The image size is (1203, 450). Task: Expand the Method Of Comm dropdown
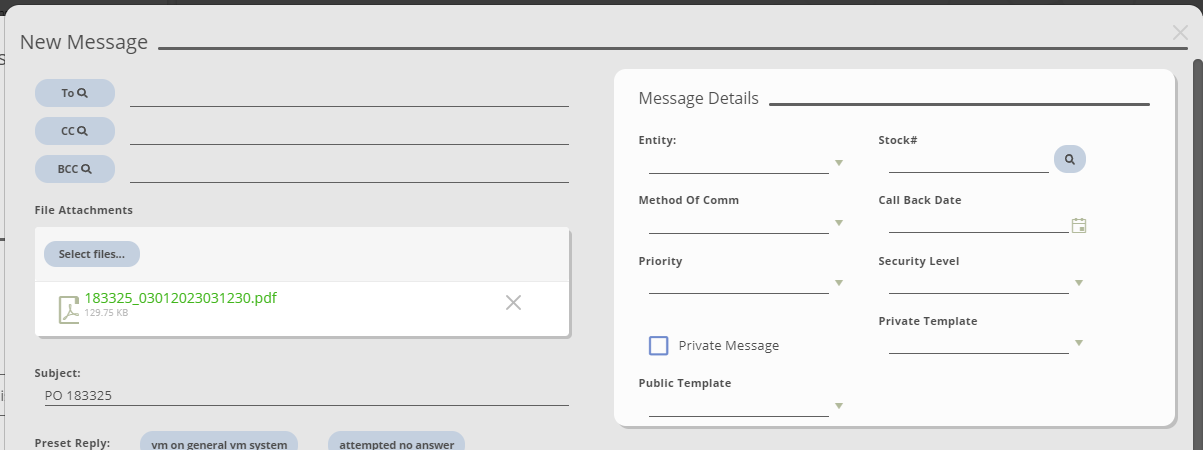pos(840,223)
